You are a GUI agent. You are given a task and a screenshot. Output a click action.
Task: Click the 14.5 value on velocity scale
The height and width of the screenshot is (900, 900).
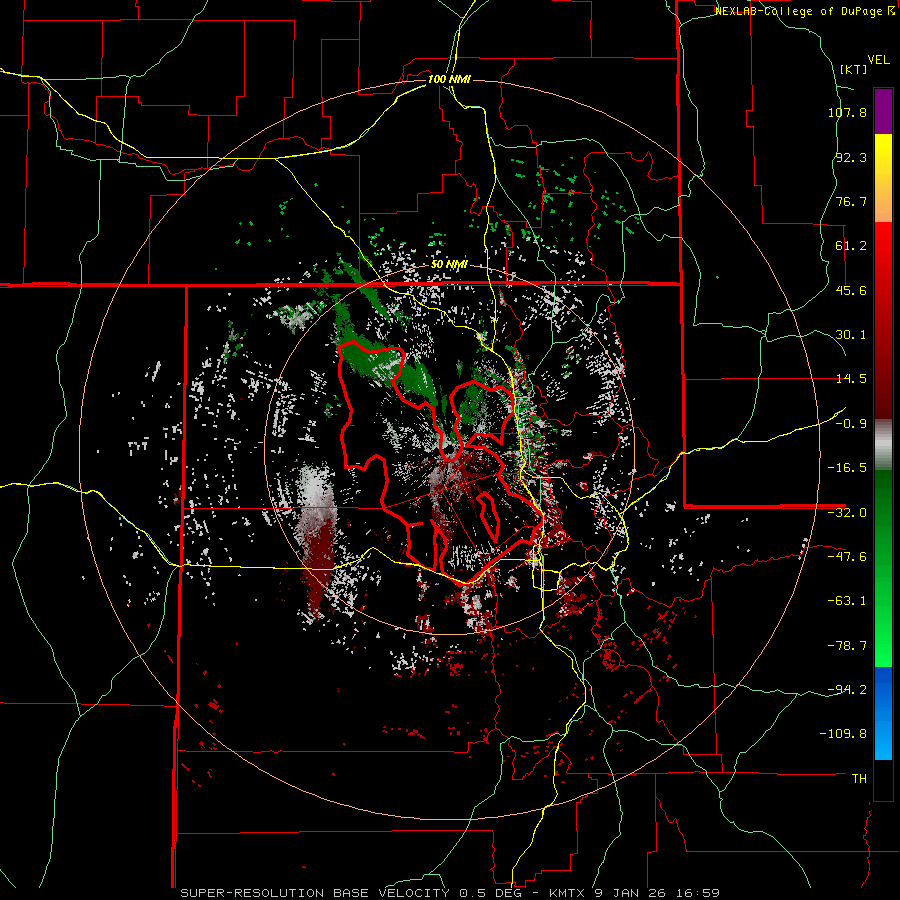[851, 379]
